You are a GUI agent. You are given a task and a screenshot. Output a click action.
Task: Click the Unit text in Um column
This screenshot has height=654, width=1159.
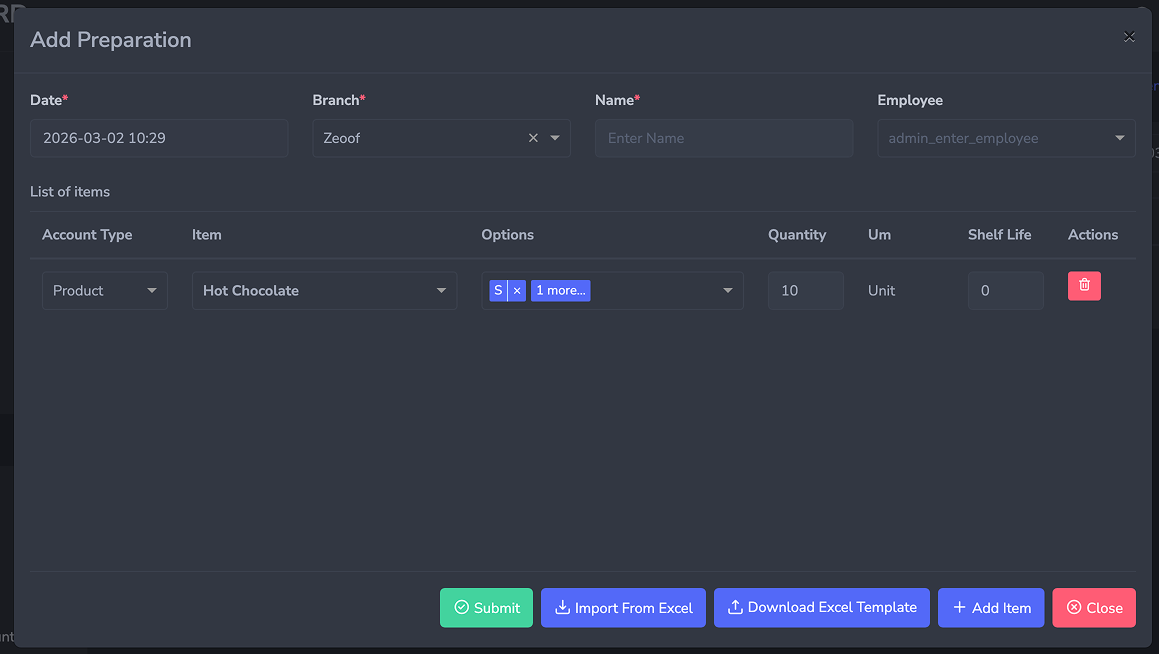click(x=881, y=290)
